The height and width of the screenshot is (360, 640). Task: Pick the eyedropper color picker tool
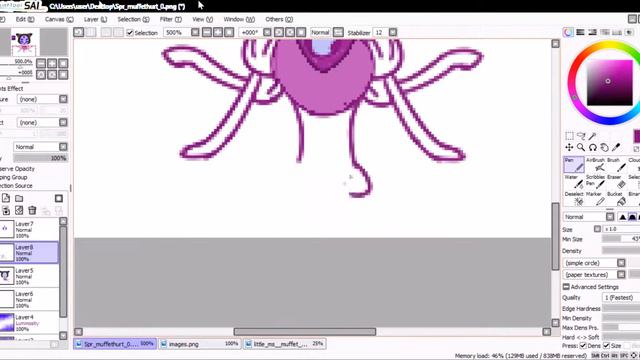(x=616, y=147)
